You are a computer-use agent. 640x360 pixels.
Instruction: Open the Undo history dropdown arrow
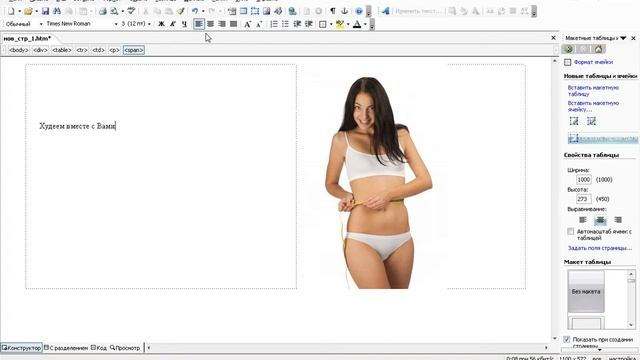[203, 11]
